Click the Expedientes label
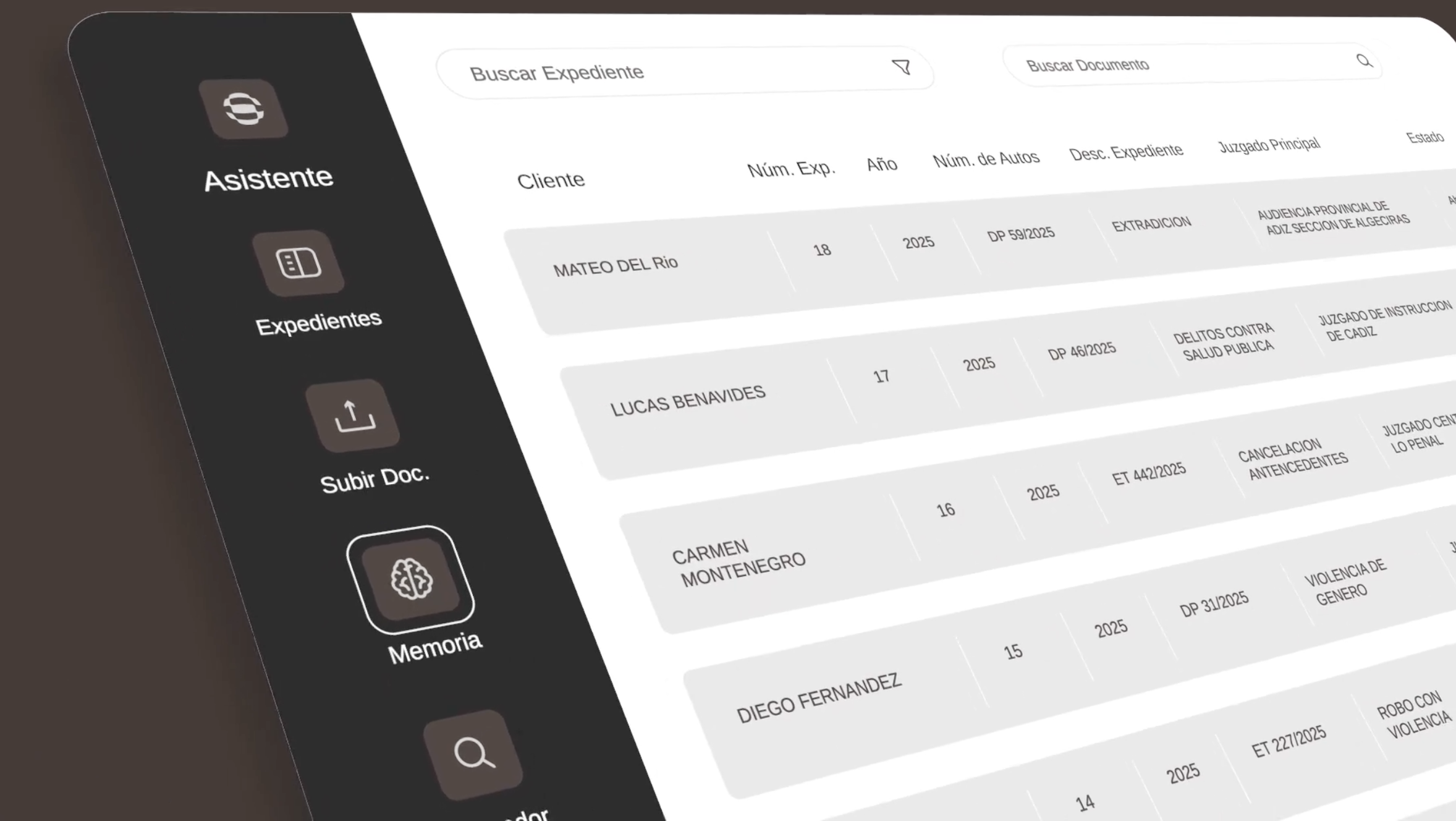Viewport: 1456px width, 821px height. [x=319, y=323]
